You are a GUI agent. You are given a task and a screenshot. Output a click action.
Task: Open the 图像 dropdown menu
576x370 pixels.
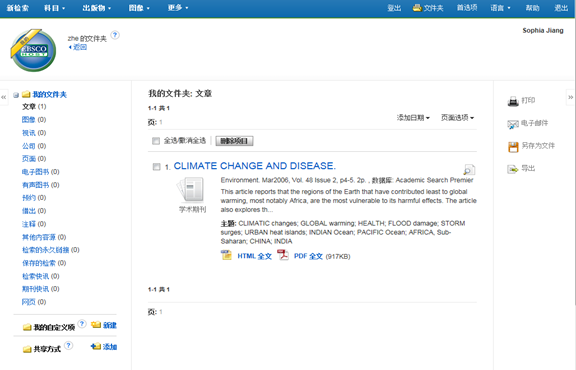139,8
